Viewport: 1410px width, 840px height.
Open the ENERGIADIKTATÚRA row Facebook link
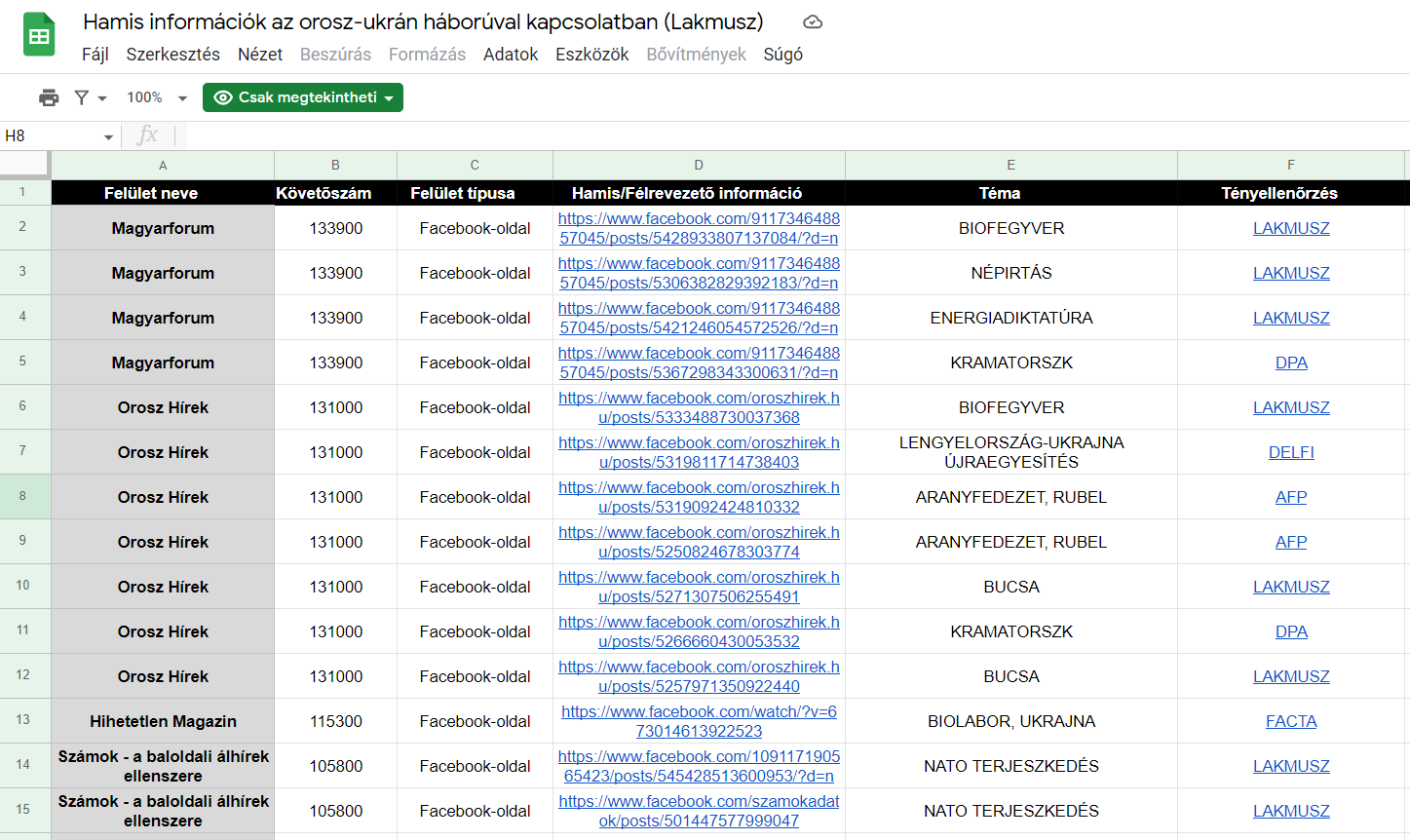(699, 318)
